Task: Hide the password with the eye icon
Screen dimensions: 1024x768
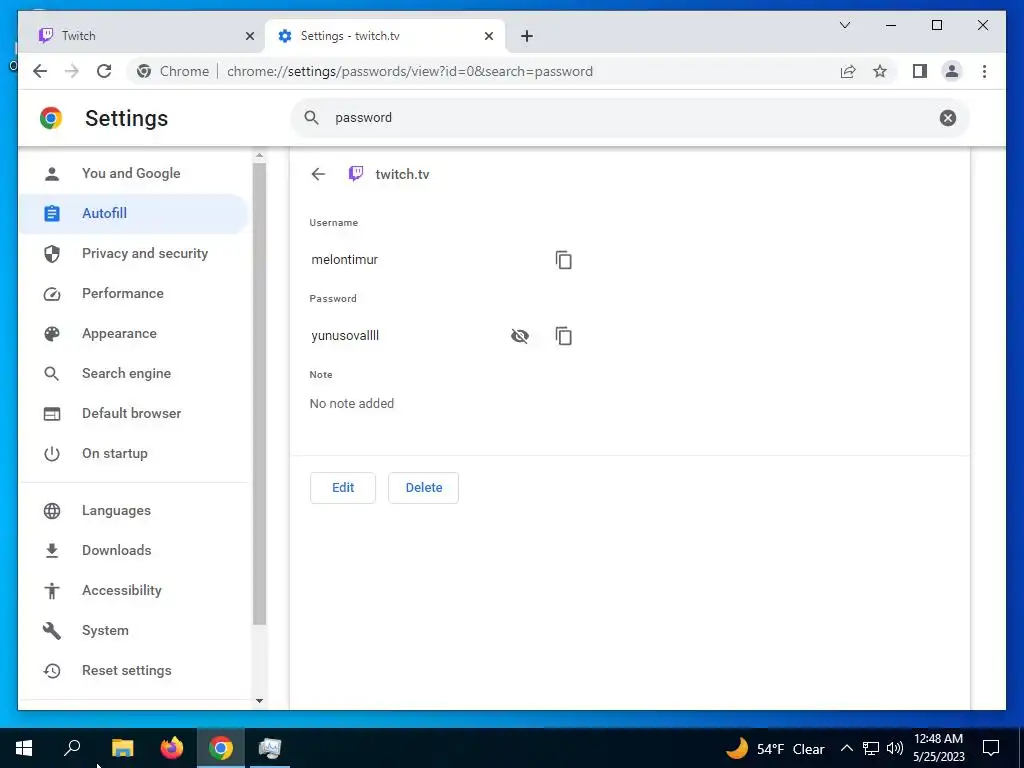Action: click(x=520, y=336)
